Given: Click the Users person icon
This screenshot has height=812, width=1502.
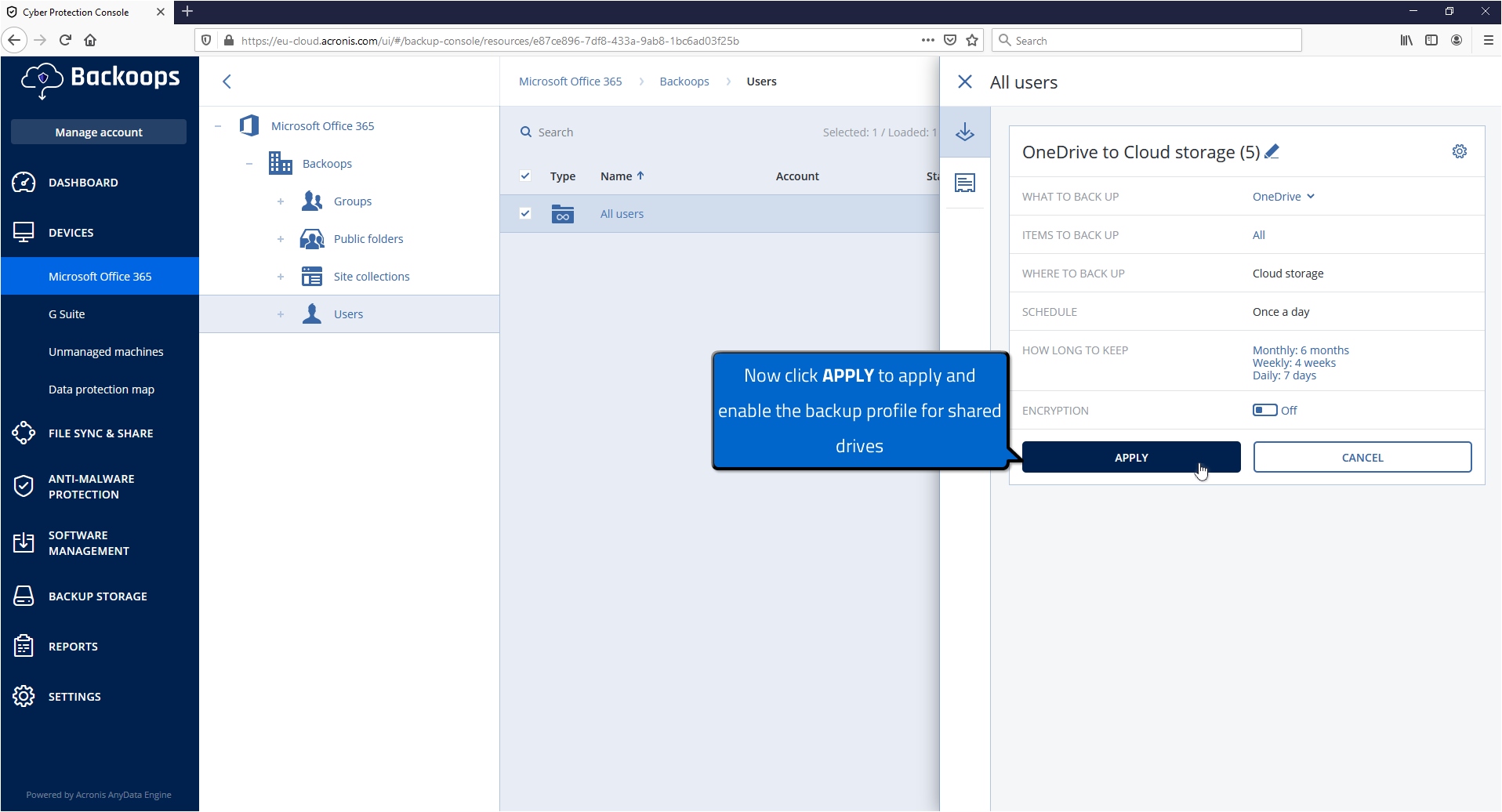Looking at the screenshot, I should [312, 314].
